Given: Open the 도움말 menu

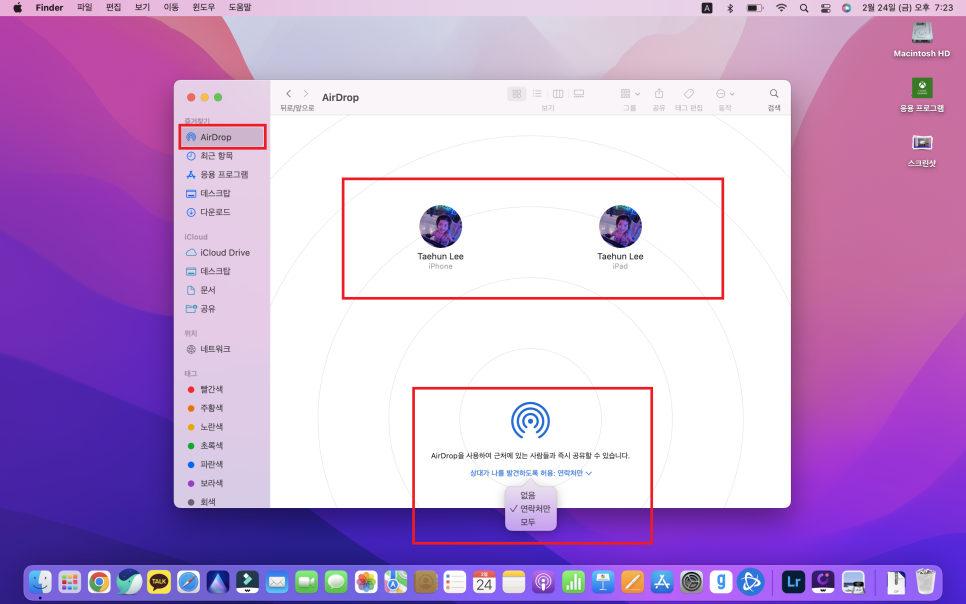Looking at the screenshot, I should point(240,7).
